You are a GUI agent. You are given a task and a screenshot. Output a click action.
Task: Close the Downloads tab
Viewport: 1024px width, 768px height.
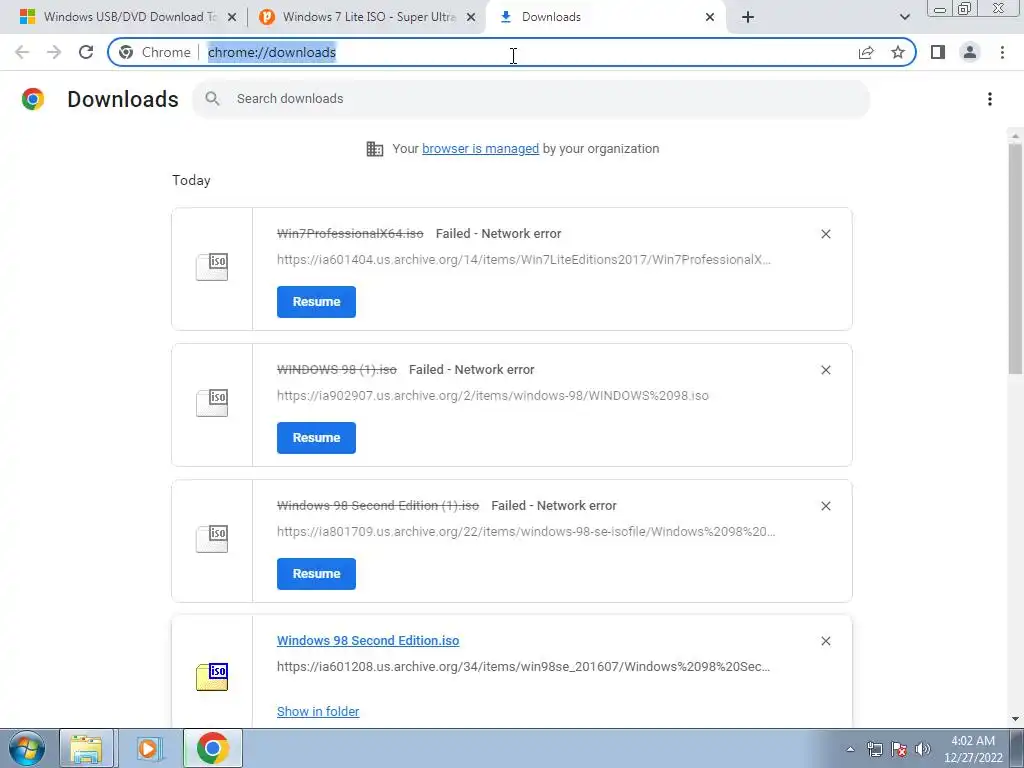710,17
